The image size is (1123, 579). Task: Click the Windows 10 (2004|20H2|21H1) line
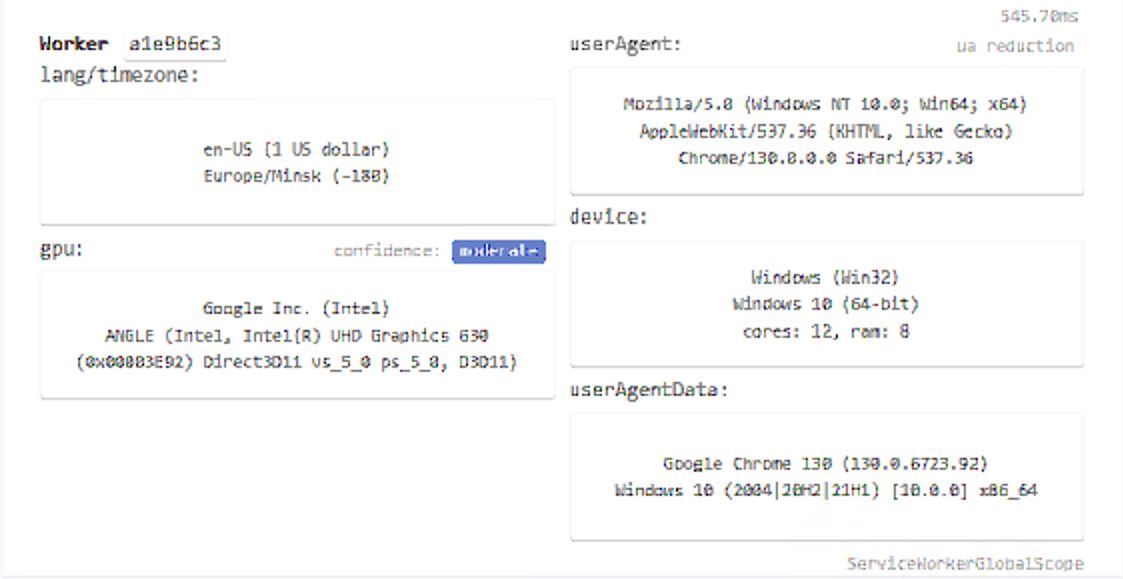coord(825,490)
